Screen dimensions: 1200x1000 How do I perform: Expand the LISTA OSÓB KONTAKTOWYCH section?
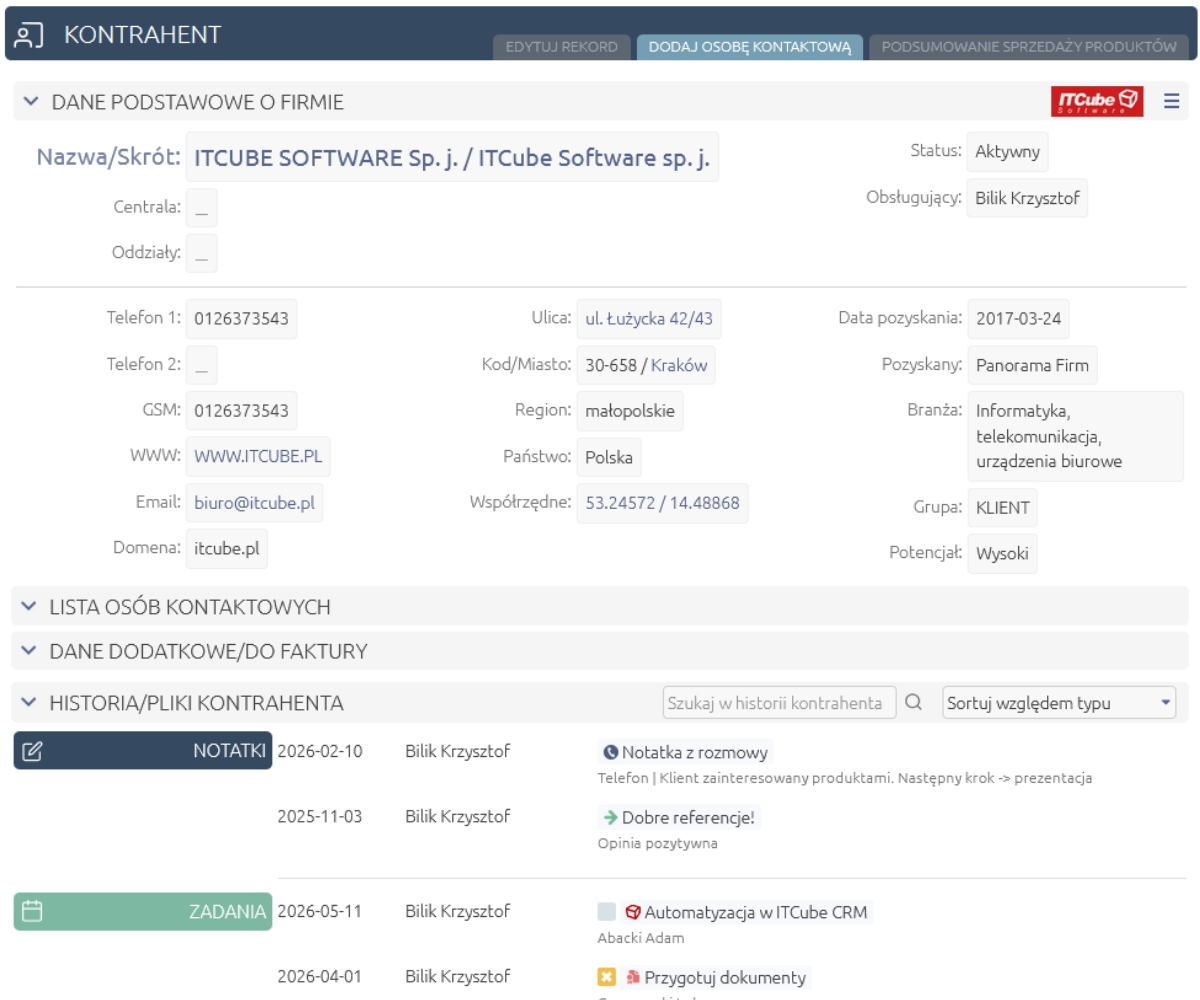tap(28, 606)
